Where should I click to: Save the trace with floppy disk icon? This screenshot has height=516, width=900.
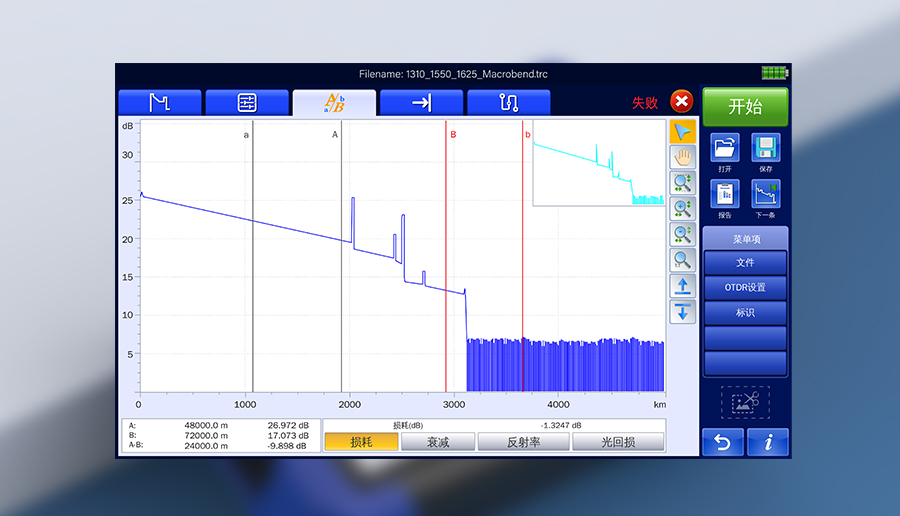click(x=765, y=149)
